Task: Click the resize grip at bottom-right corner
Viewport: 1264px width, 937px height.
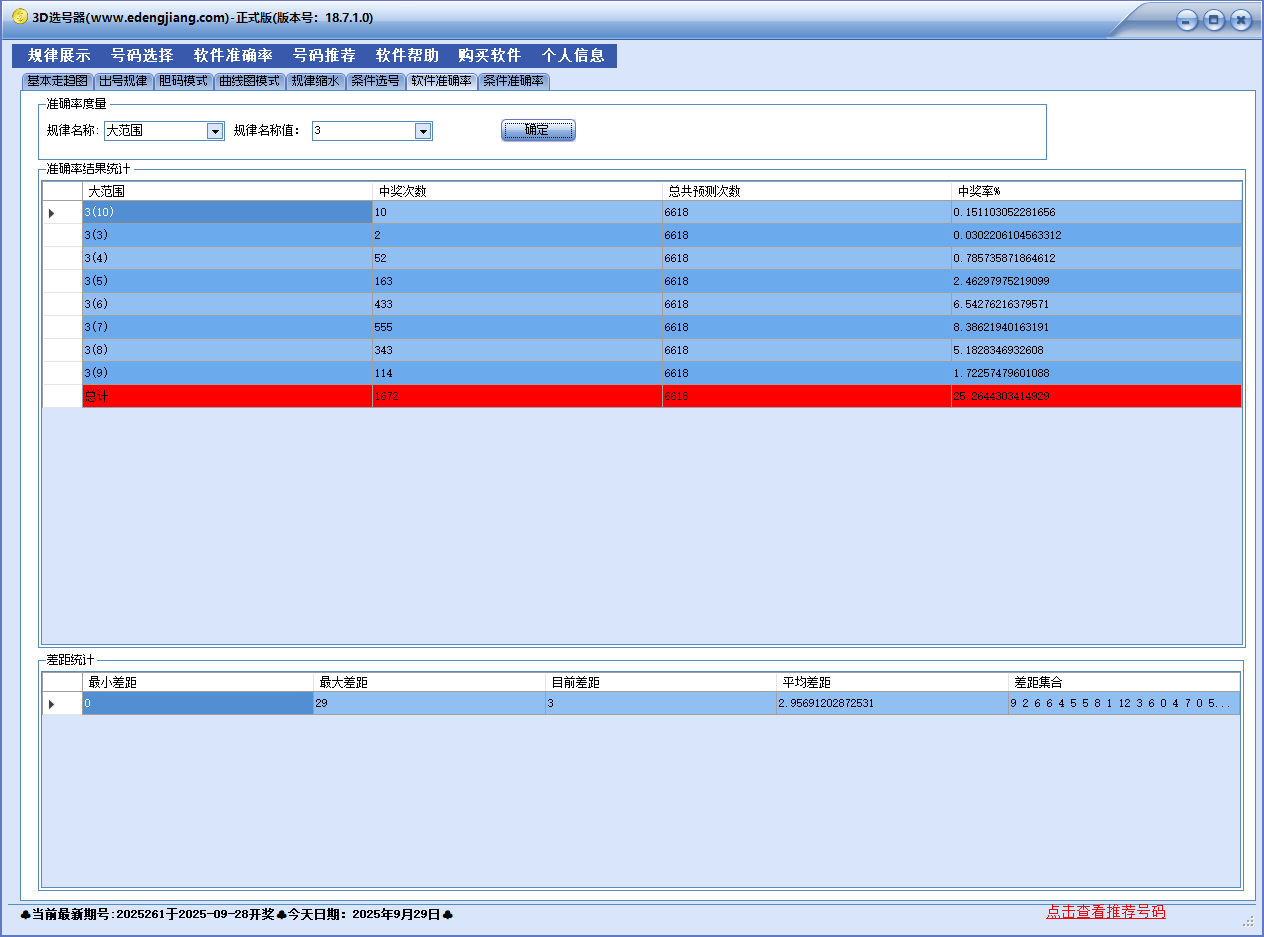Action: click(x=1247, y=920)
